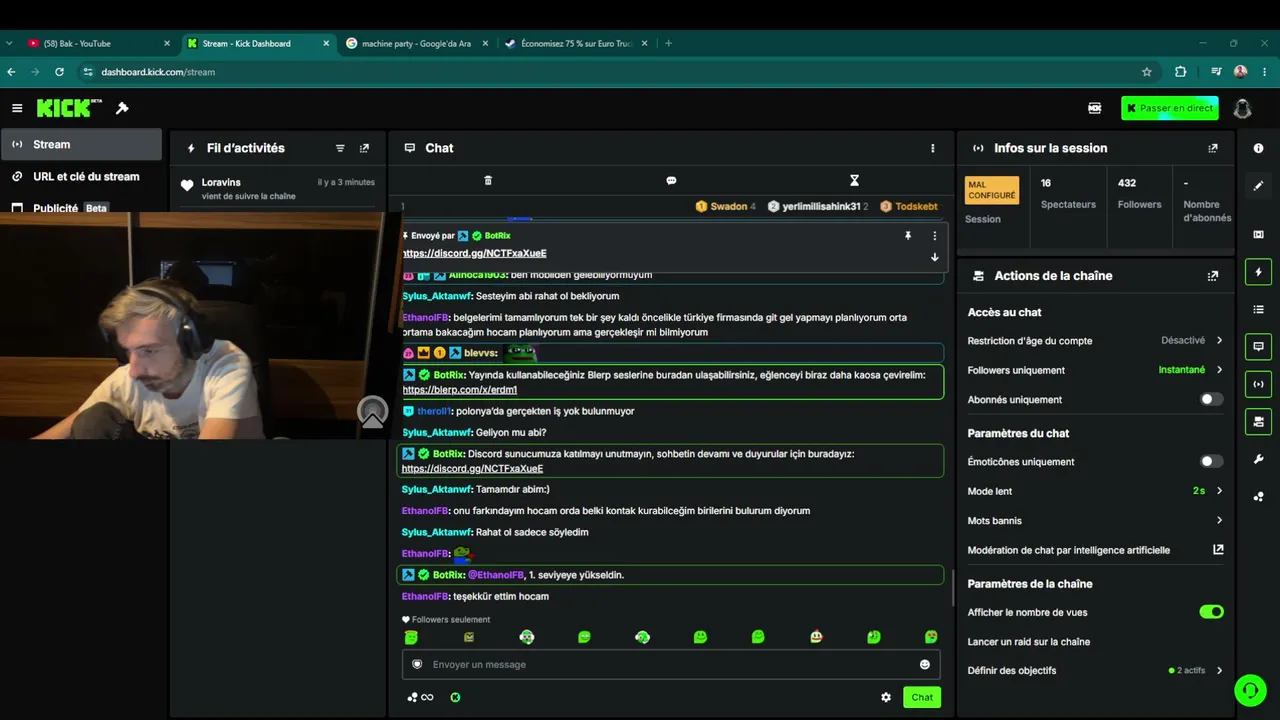Click the Passer en direct button
1280x720 pixels.
pos(1169,108)
